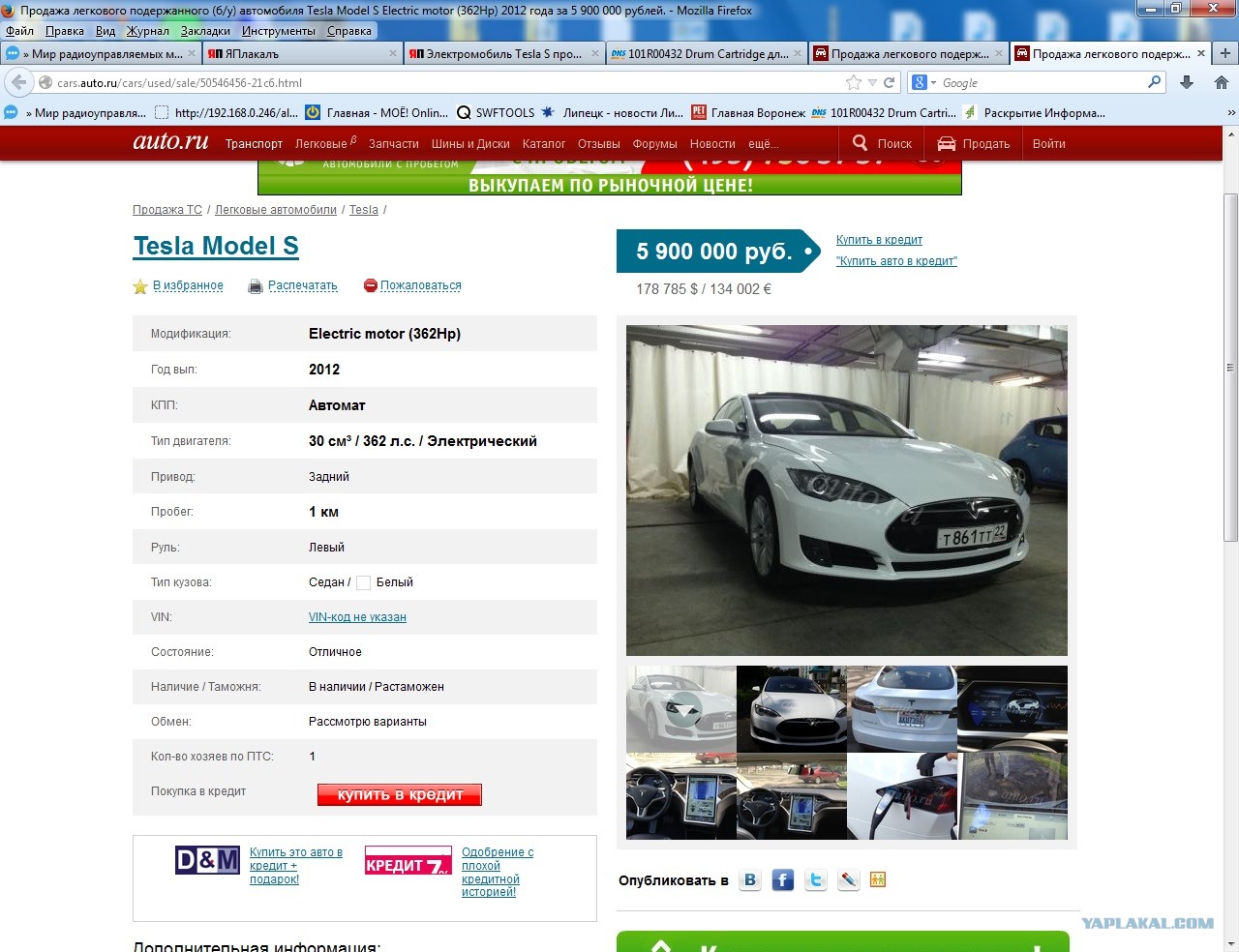Open Шины и Диски in the site header

[470, 143]
